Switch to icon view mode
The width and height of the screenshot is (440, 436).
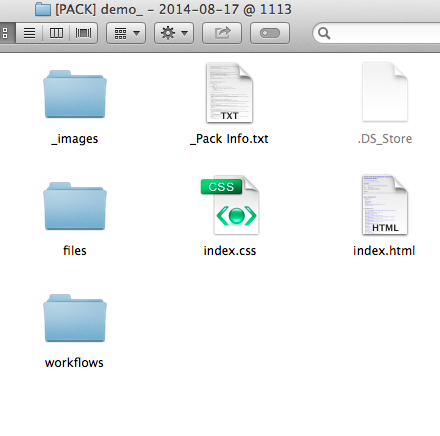click(x=7, y=33)
